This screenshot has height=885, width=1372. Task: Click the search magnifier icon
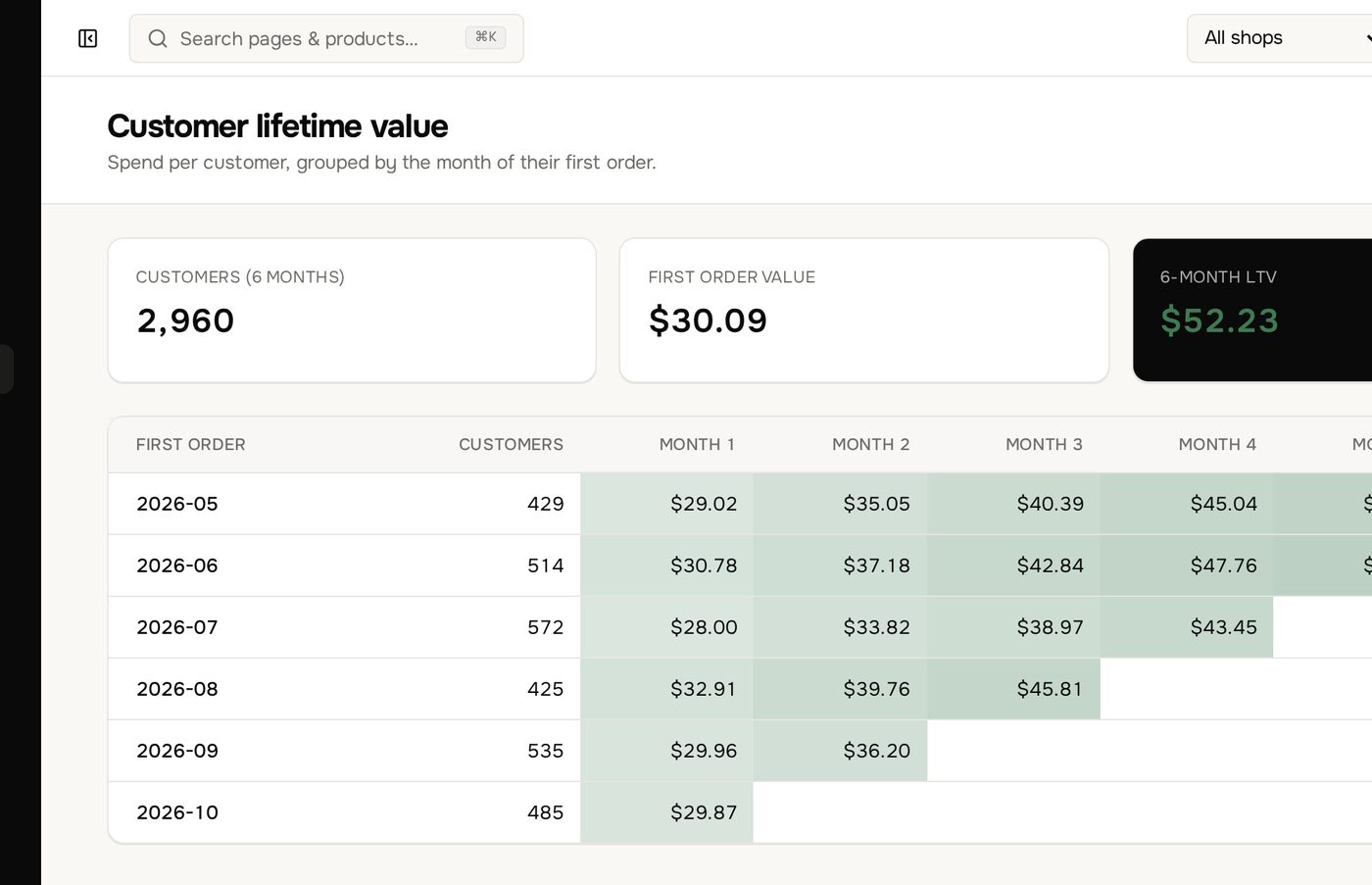click(x=157, y=38)
